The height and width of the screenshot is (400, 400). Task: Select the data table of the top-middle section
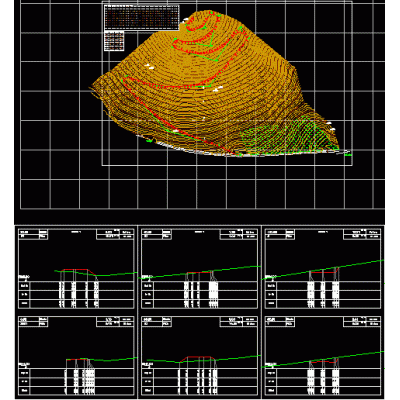(x=200, y=295)
